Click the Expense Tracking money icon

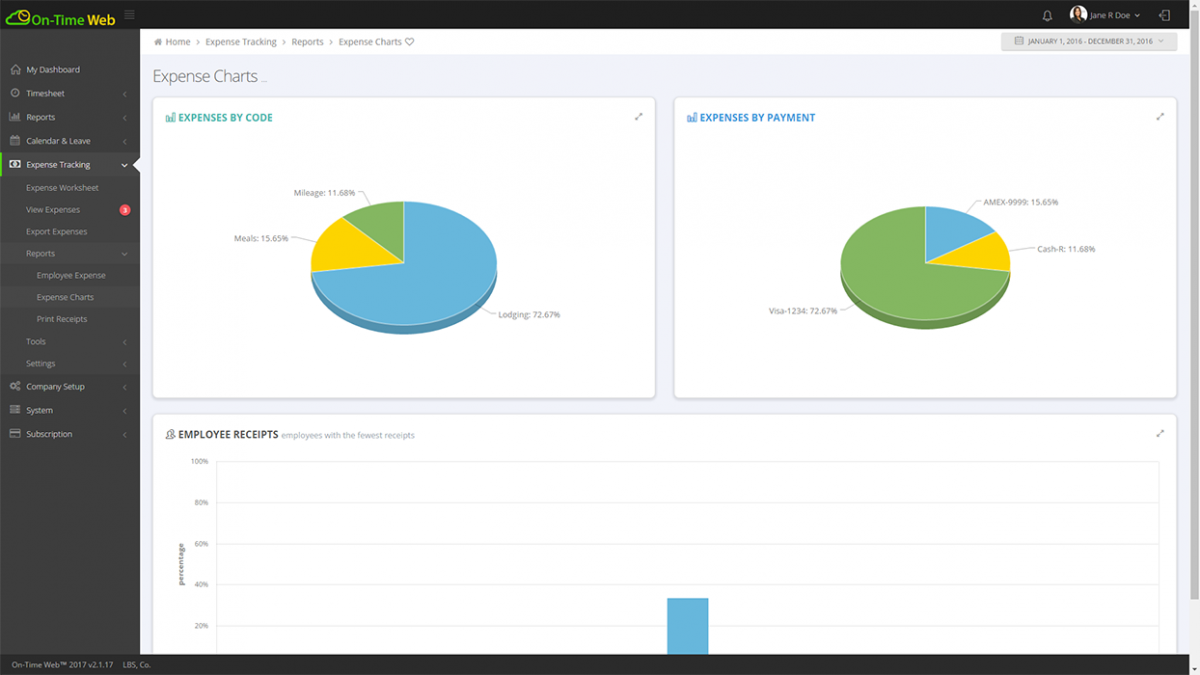click(x=15, y=164)
